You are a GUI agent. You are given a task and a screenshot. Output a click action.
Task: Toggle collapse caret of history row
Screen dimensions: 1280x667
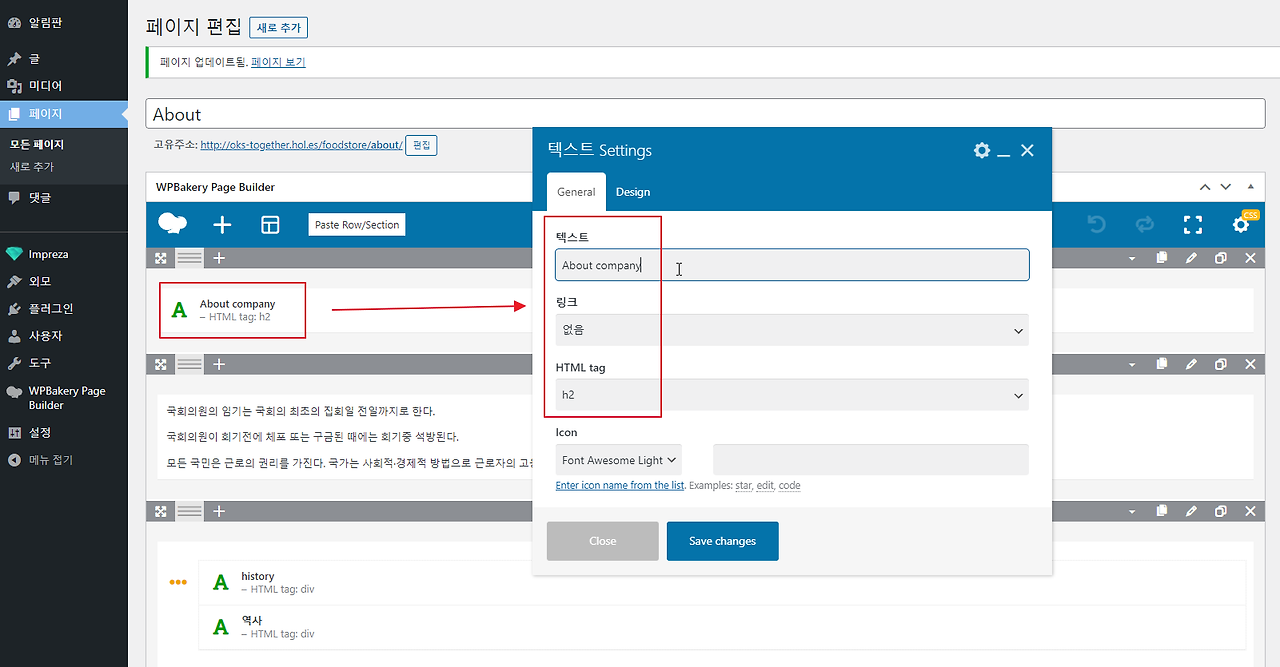(1132, 511)
